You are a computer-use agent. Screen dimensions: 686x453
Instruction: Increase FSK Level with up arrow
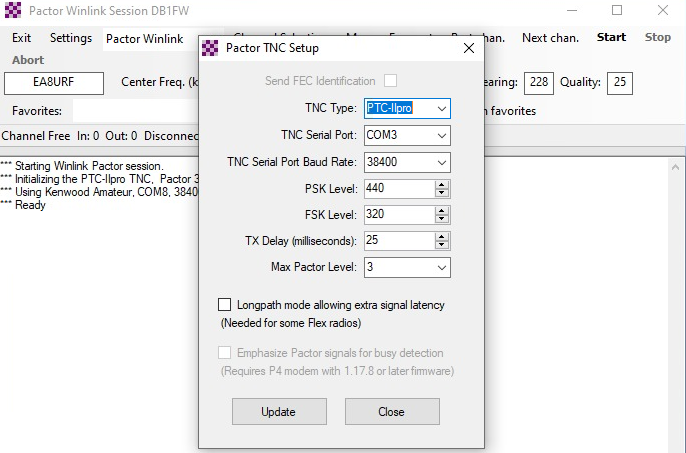tap(442, 210)
